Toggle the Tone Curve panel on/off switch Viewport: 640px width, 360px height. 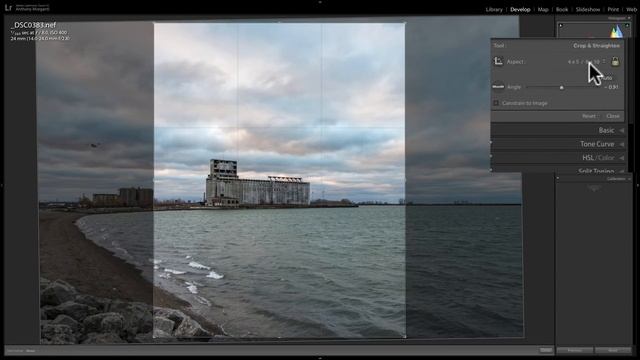(x=491, y=142)
